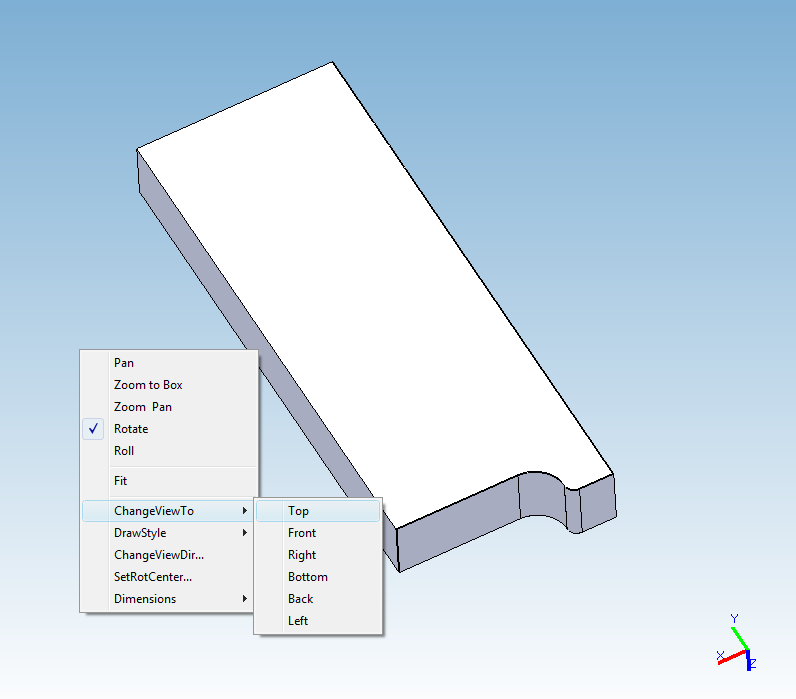The height and width of the screenshot is (699, 796).
Task: Pick the Back view option
Action: pos(301,599)
